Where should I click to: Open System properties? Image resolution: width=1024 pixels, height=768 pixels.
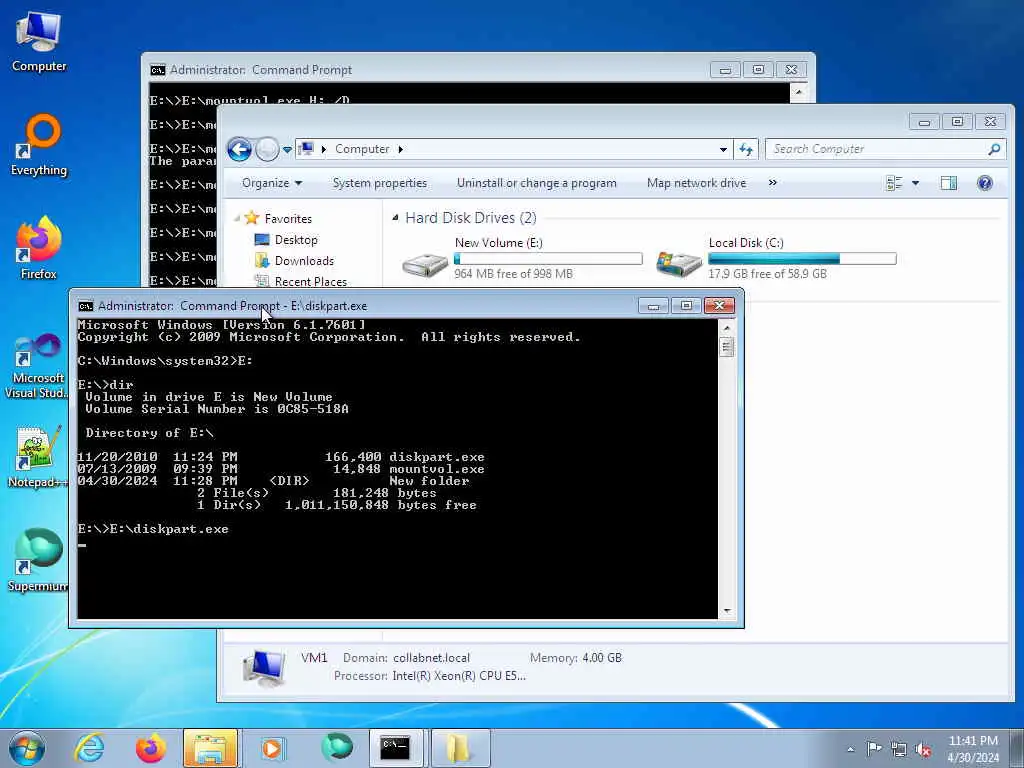click(x=379, y=183)
